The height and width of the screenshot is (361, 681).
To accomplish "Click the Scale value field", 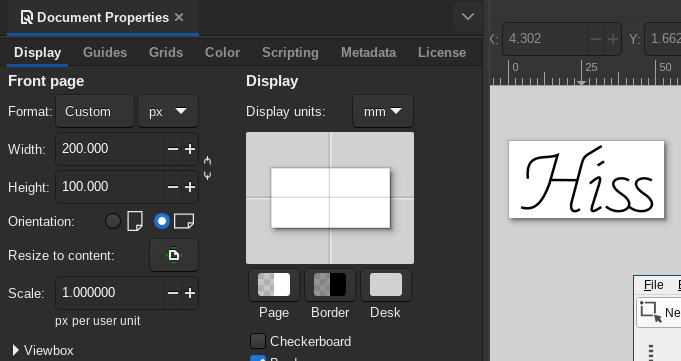I will [110, 292].
